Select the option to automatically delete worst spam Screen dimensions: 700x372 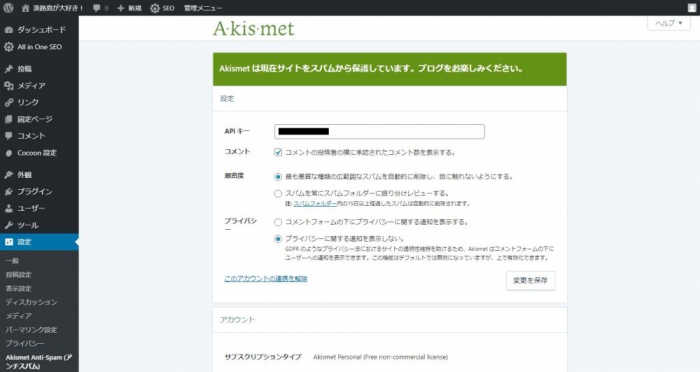coord(278,177)
